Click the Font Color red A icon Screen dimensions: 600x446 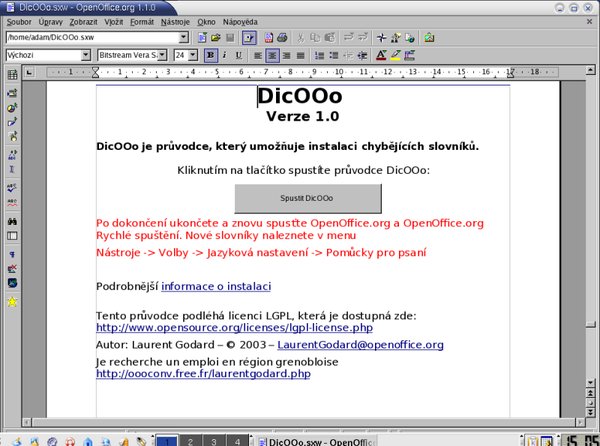tap(381, 55)
